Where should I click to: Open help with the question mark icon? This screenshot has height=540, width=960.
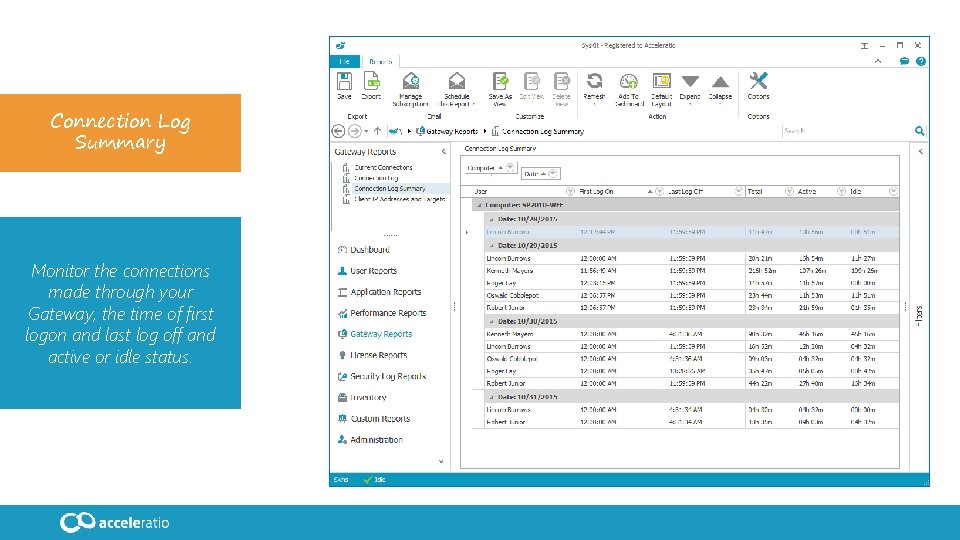[x=921, y=61]
